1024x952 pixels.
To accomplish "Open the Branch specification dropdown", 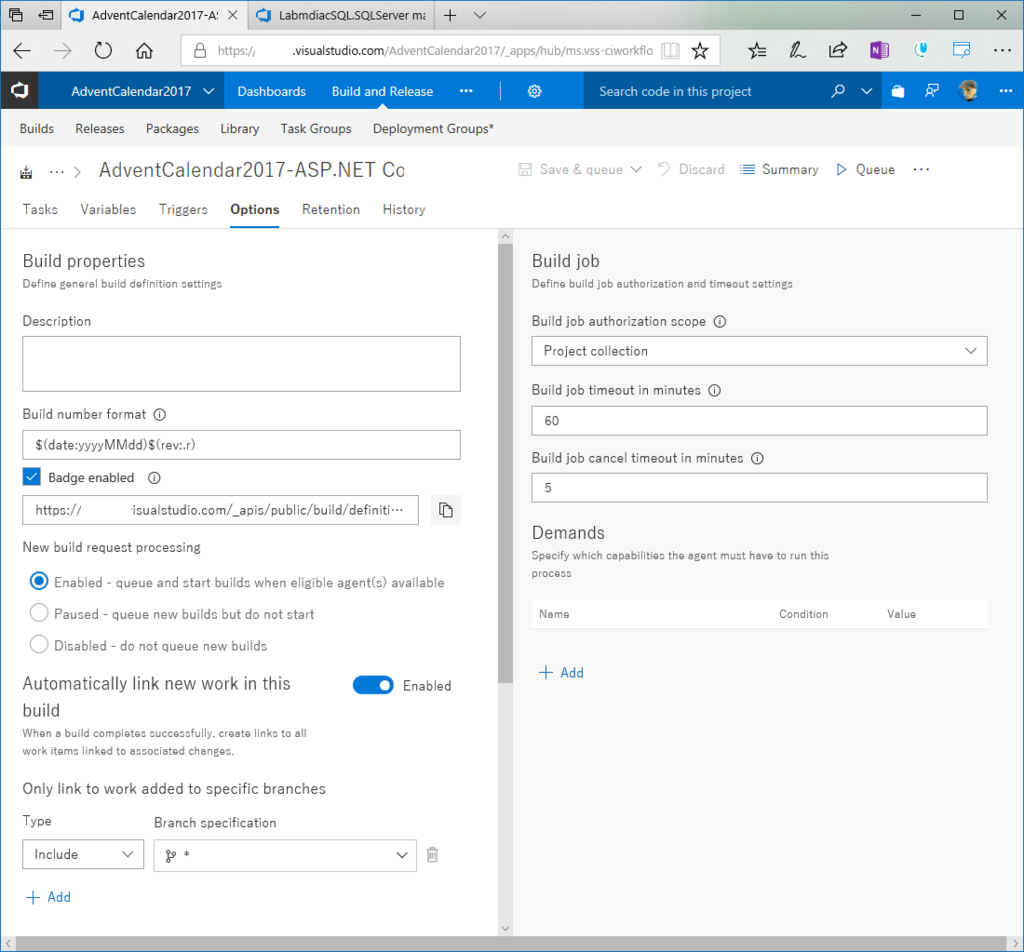I will (x=285, y=855).
